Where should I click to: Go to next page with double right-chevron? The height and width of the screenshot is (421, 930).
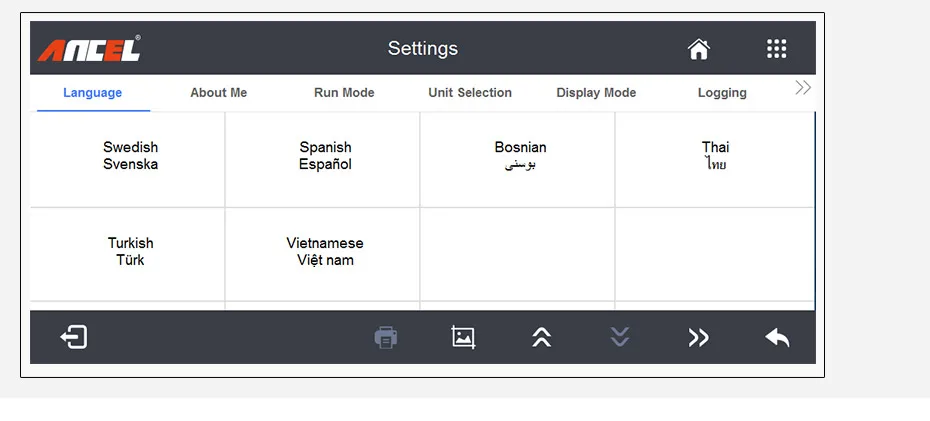pos(698,337)
